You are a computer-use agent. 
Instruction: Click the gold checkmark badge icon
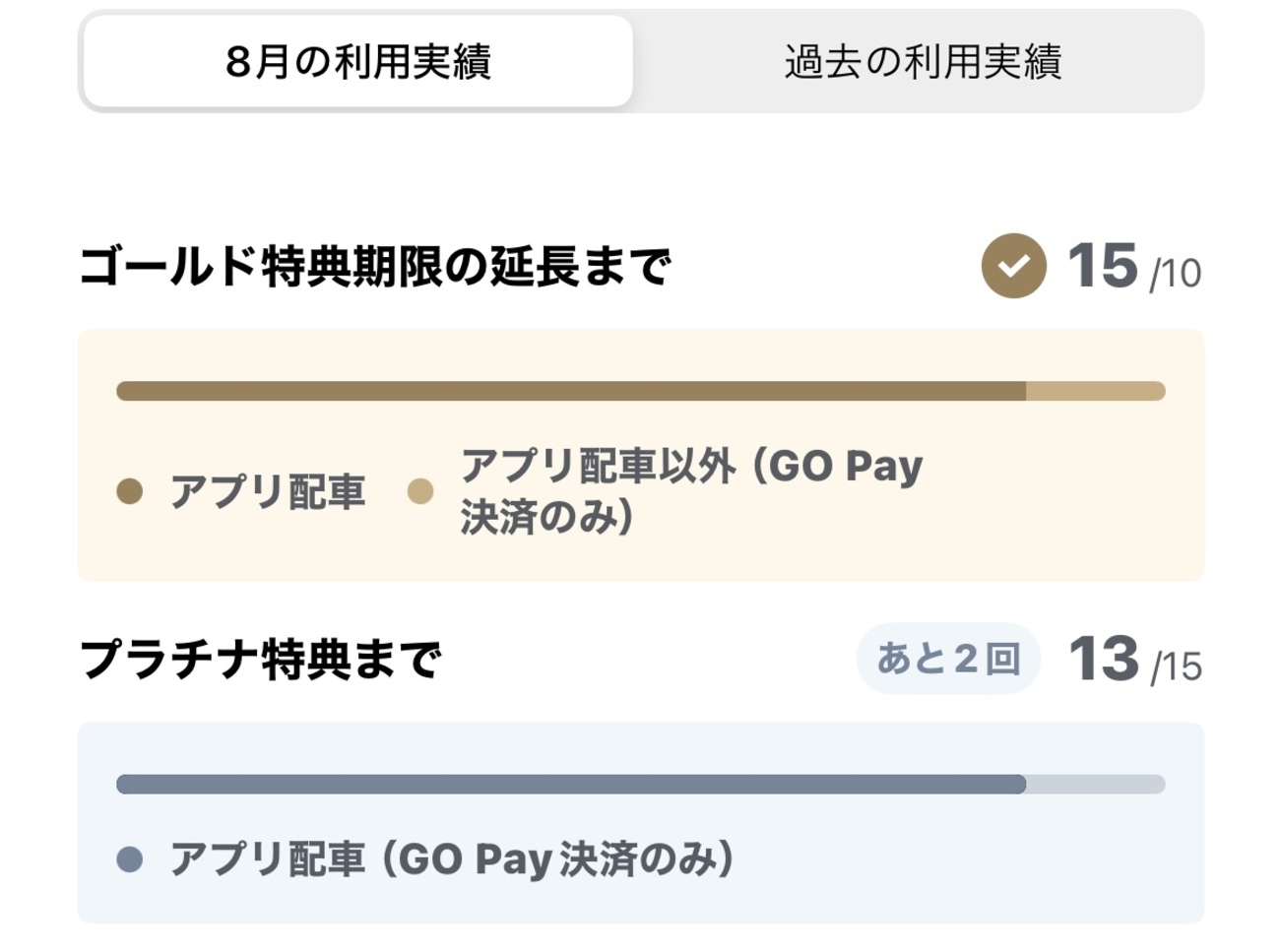pos(1013,266)
